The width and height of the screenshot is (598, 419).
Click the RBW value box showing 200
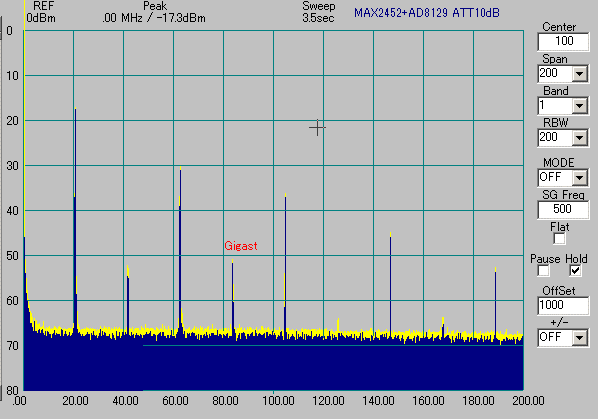click(555, 138)
